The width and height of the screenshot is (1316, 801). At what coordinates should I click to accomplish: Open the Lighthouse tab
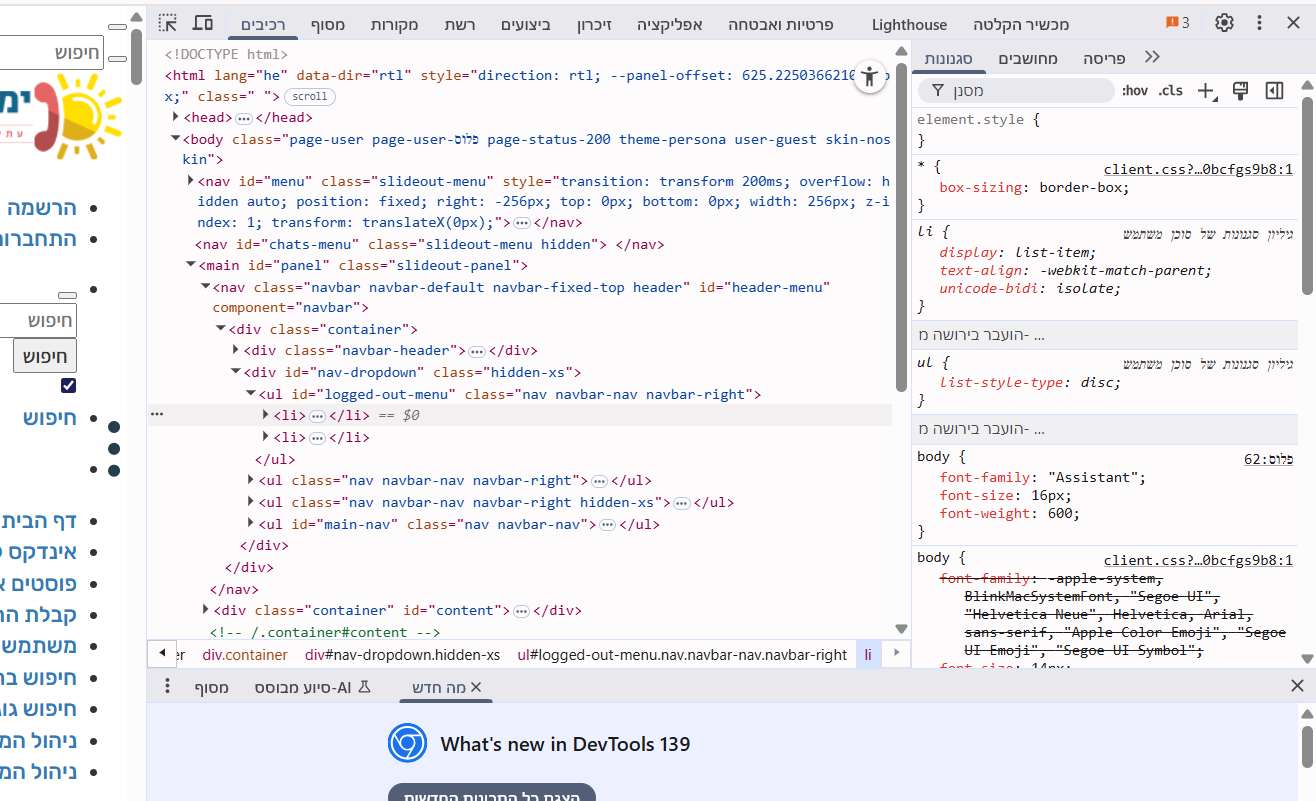(x=909, y=24)
